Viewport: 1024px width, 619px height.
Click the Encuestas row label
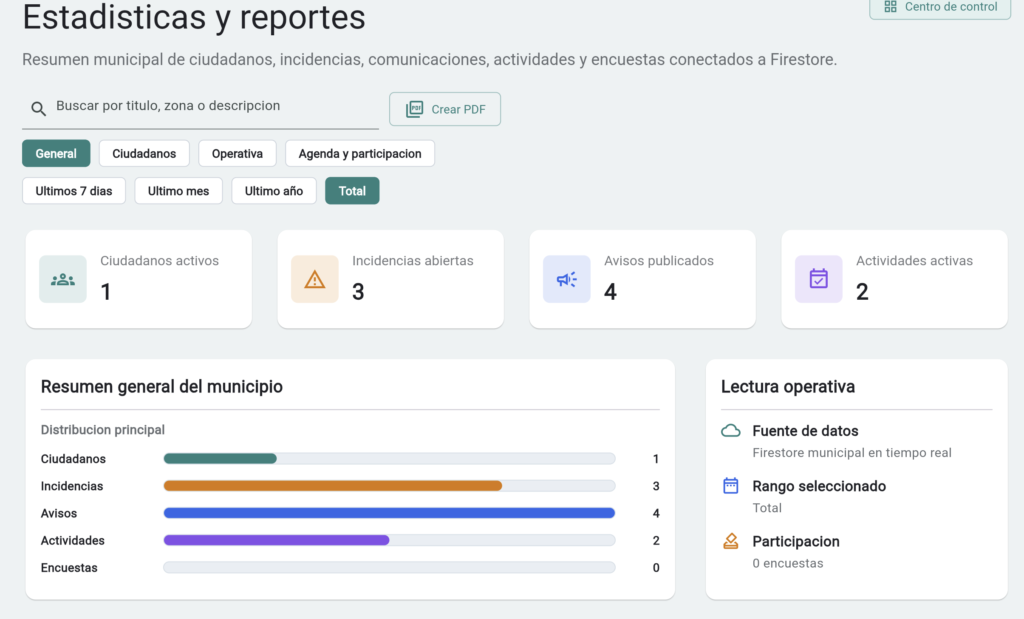[69, 567]
